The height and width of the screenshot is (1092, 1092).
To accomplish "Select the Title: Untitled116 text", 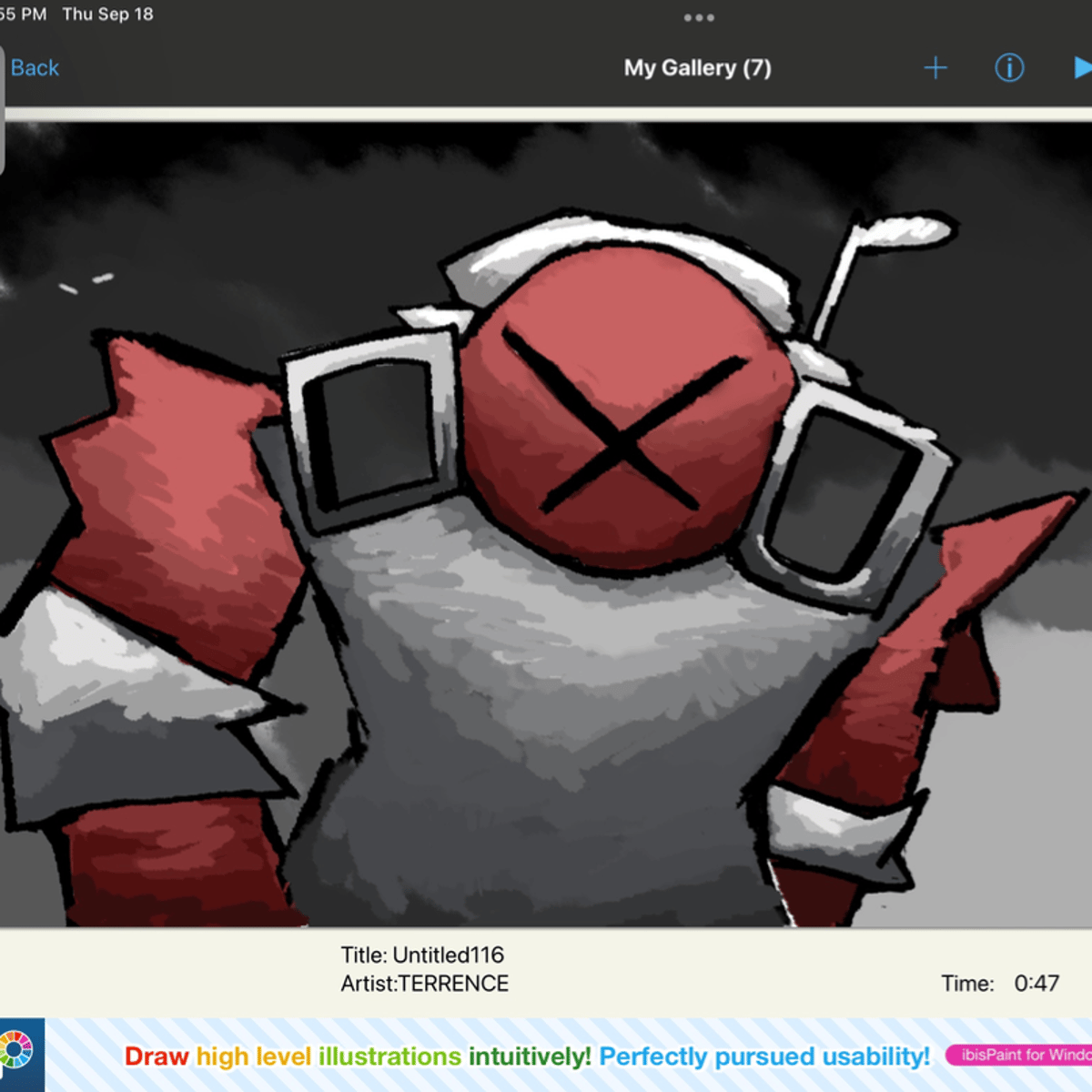I will click(422, 955).
